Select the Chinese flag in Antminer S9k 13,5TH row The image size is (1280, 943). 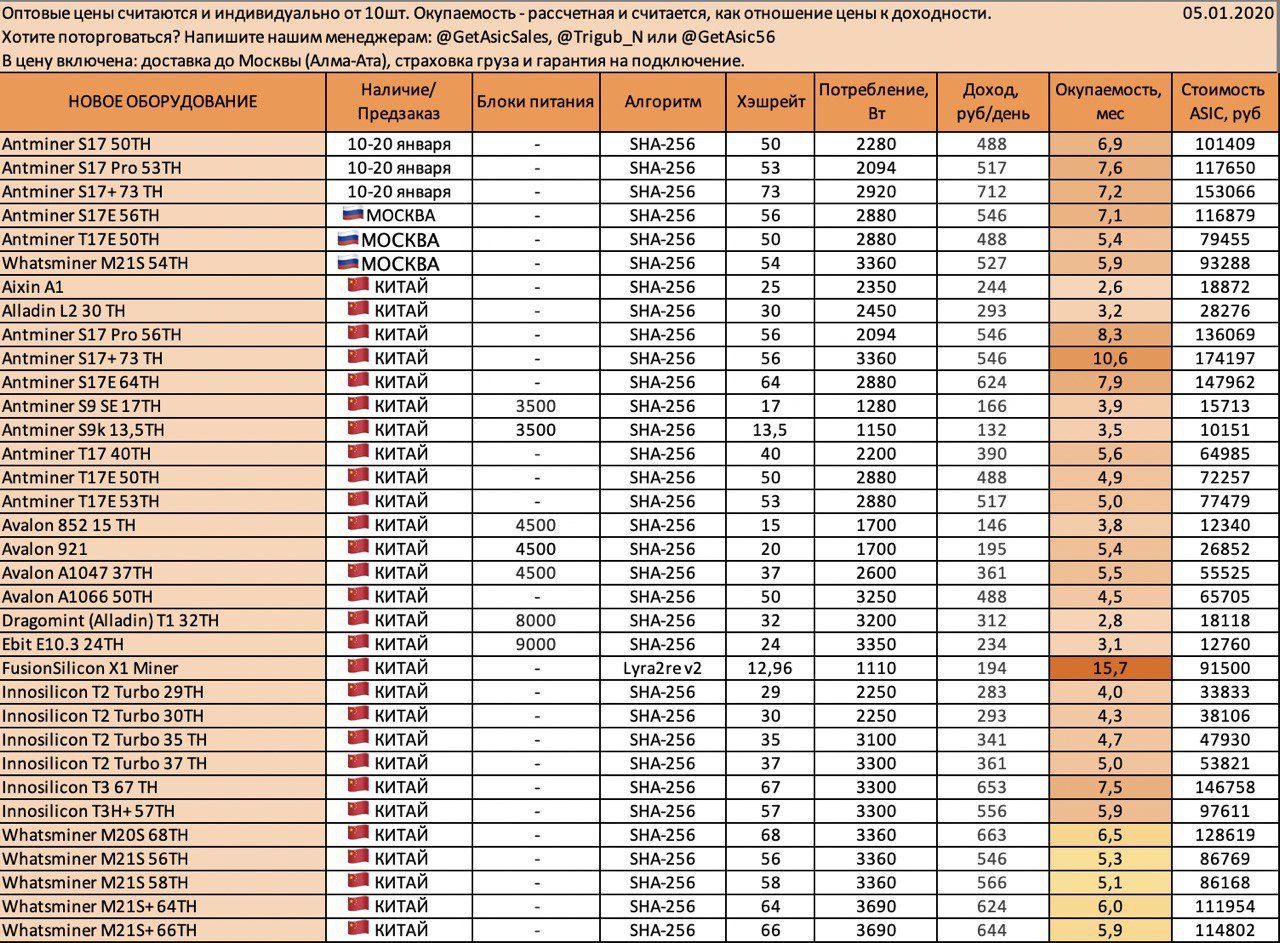pyautogui.click(x=359, y=429)
